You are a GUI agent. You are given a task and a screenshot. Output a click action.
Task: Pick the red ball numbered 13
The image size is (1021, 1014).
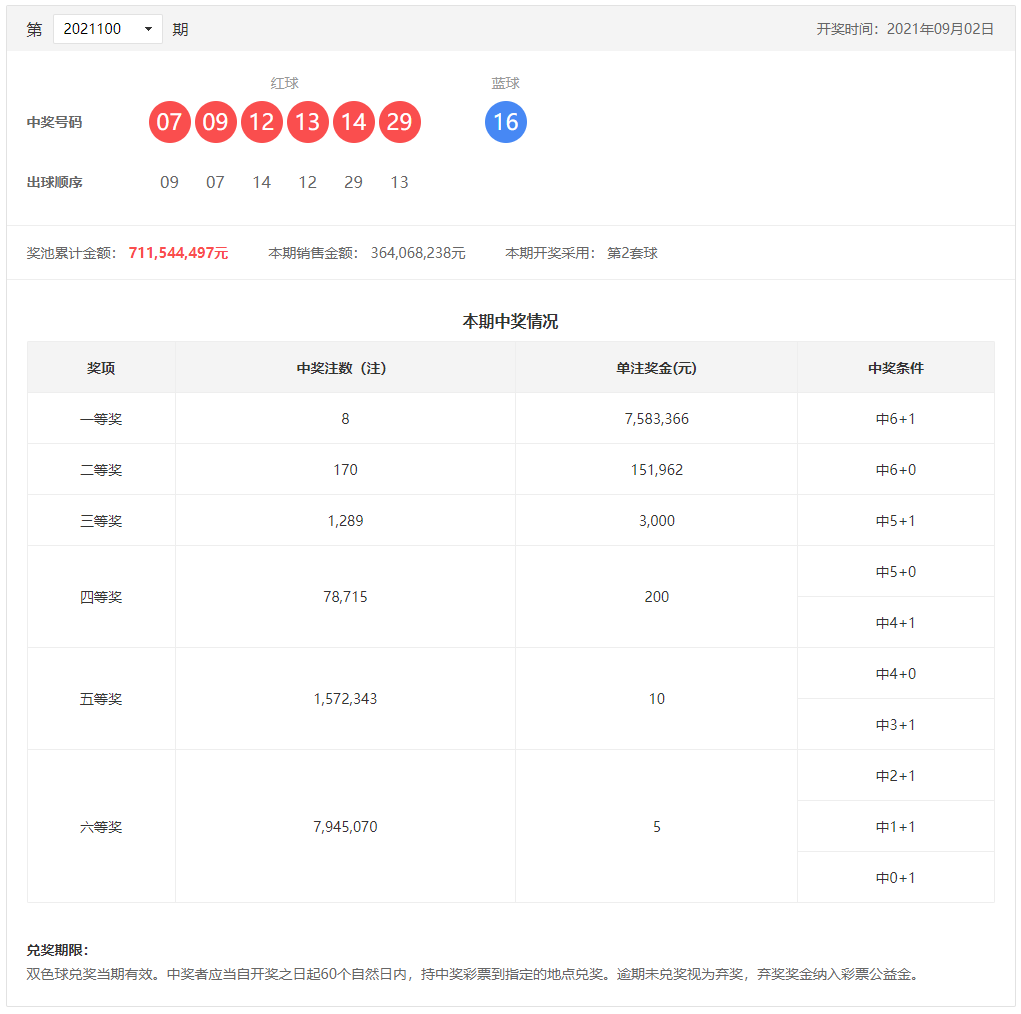pos(308,122)
